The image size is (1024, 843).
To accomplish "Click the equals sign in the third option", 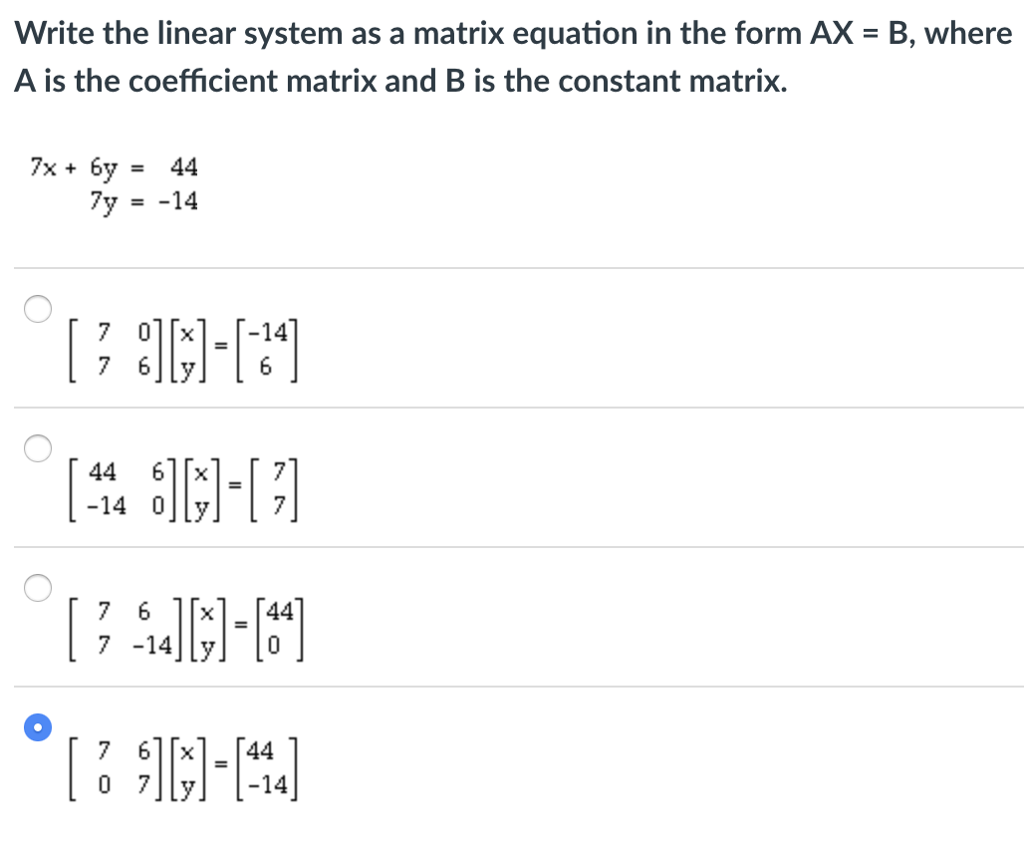I will [x=240, y=627].
